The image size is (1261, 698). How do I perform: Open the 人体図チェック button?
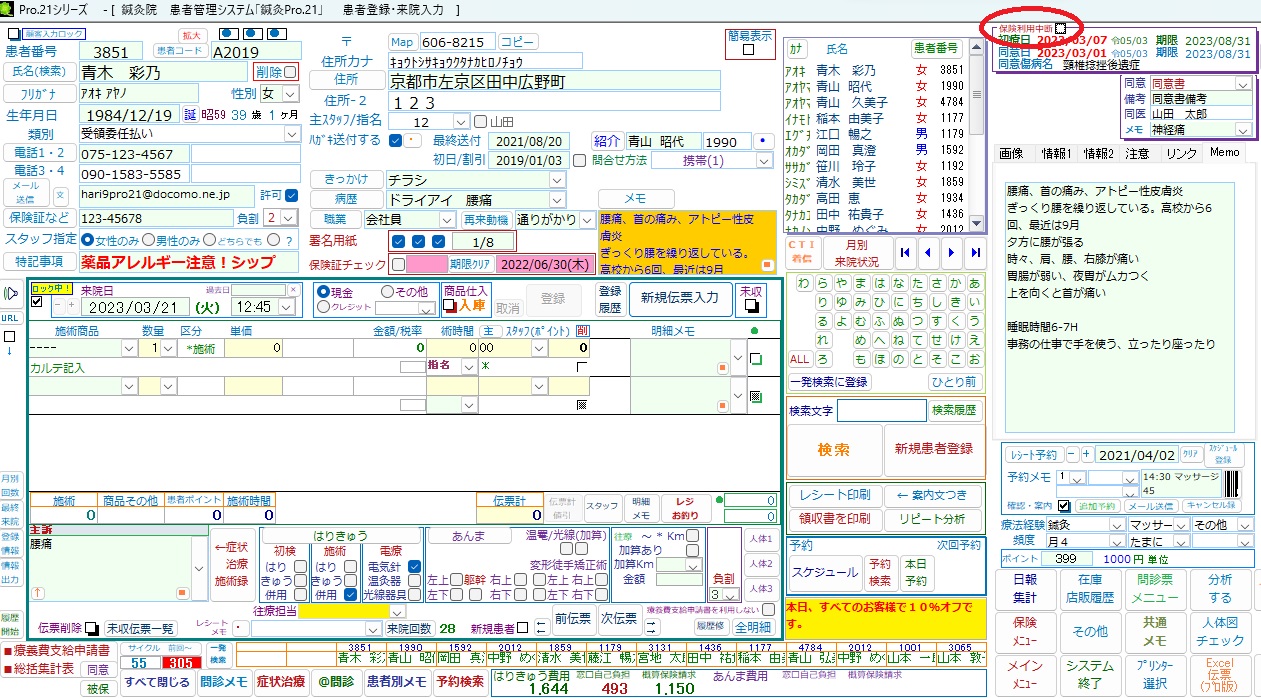[1220, 632]
